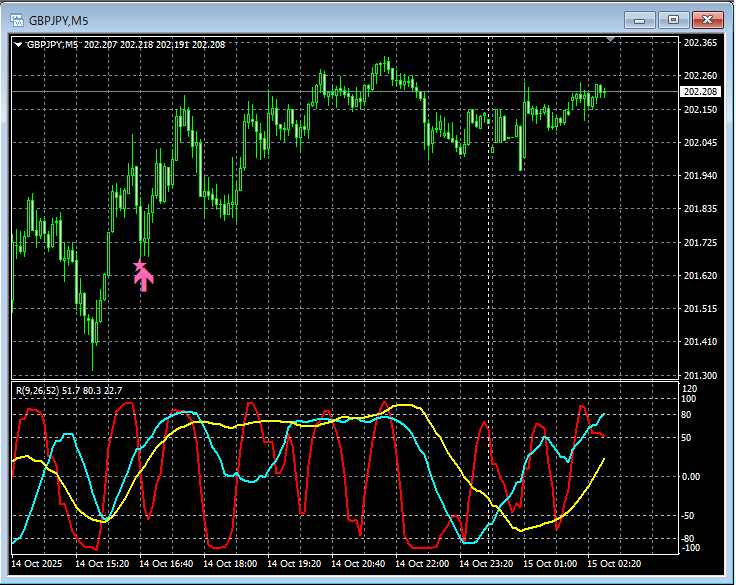Expand the GBPJPY,M5 chart header triangle
The width and height of the screenshot is (736, 585).
(x=18, y=45)
